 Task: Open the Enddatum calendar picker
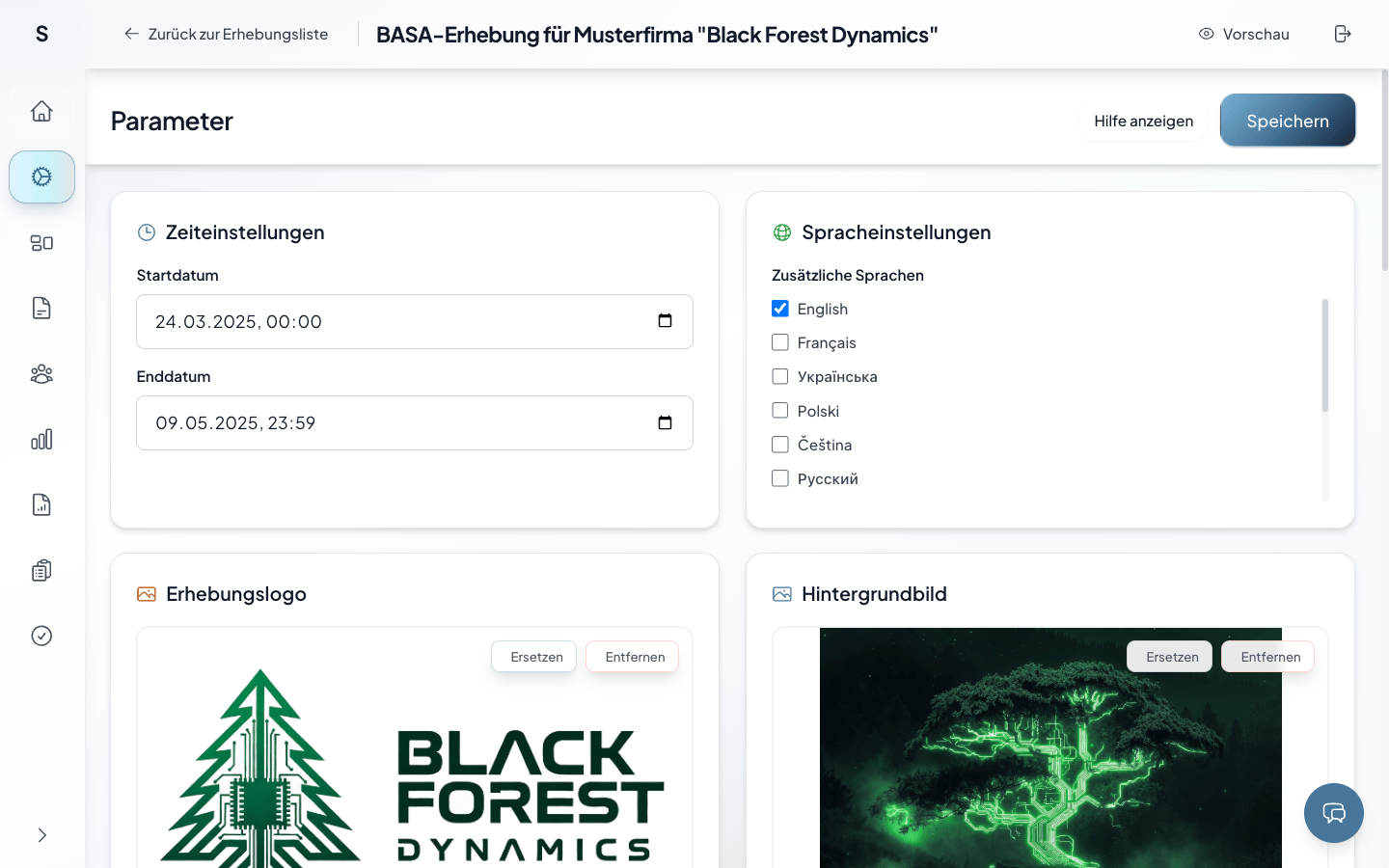665,422
